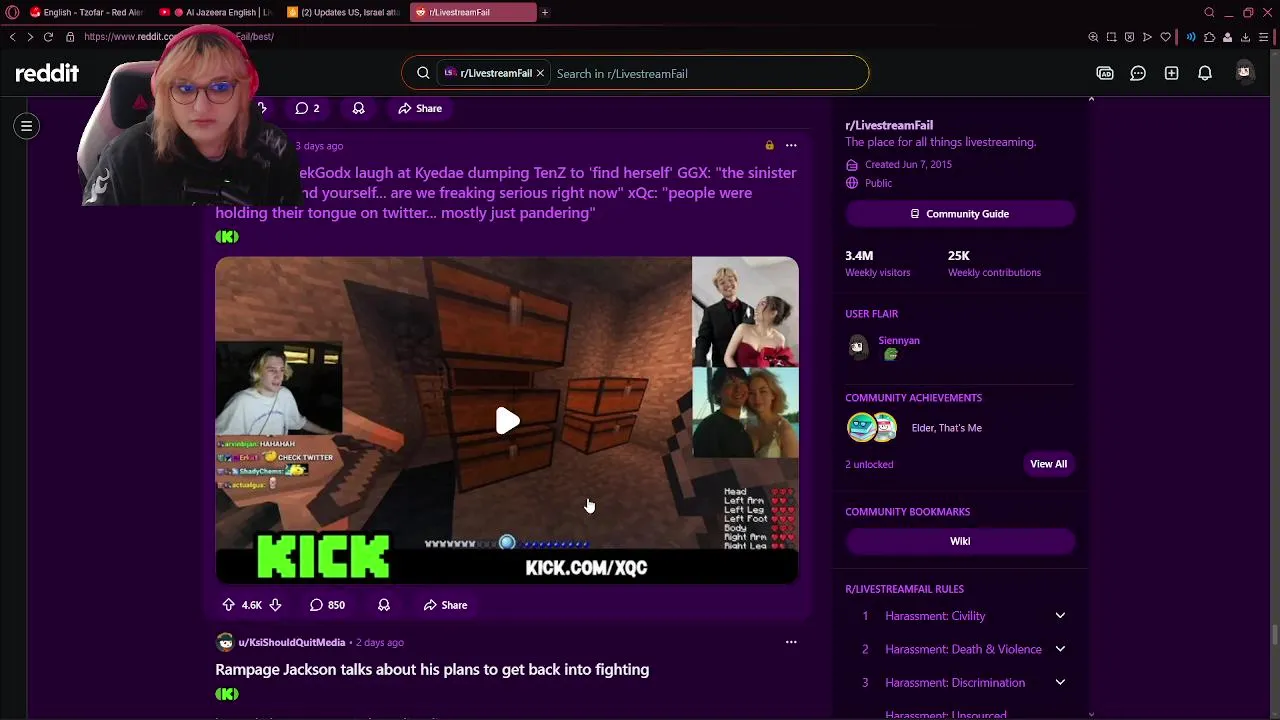Go to the reddit home logo
The image size is (1280, 720).
point(47,73)
